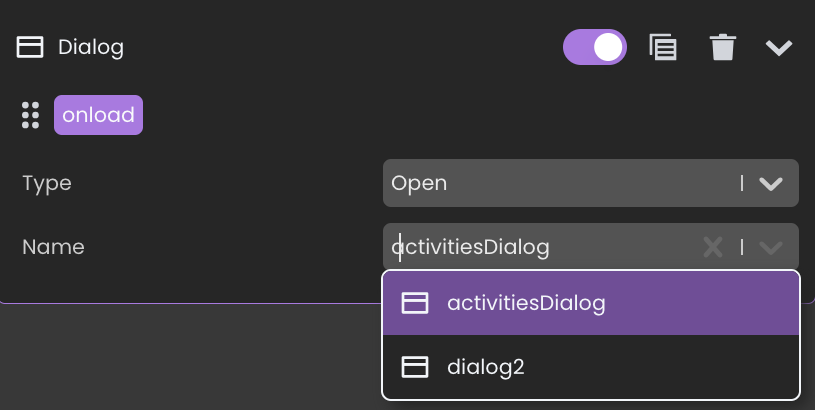Click the Name field label

[x=53, y=247]
